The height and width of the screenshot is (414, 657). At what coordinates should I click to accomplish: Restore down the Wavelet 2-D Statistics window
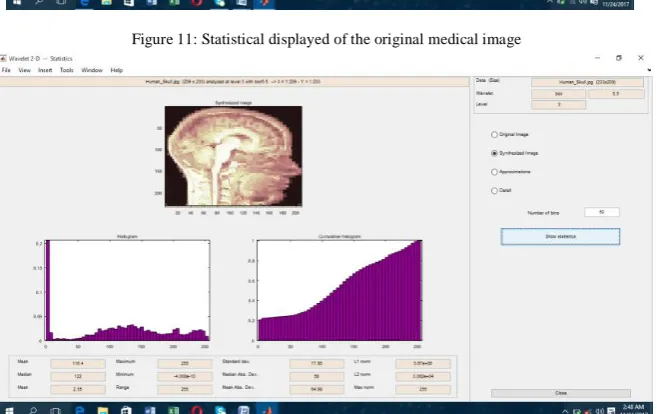(619, 58)
